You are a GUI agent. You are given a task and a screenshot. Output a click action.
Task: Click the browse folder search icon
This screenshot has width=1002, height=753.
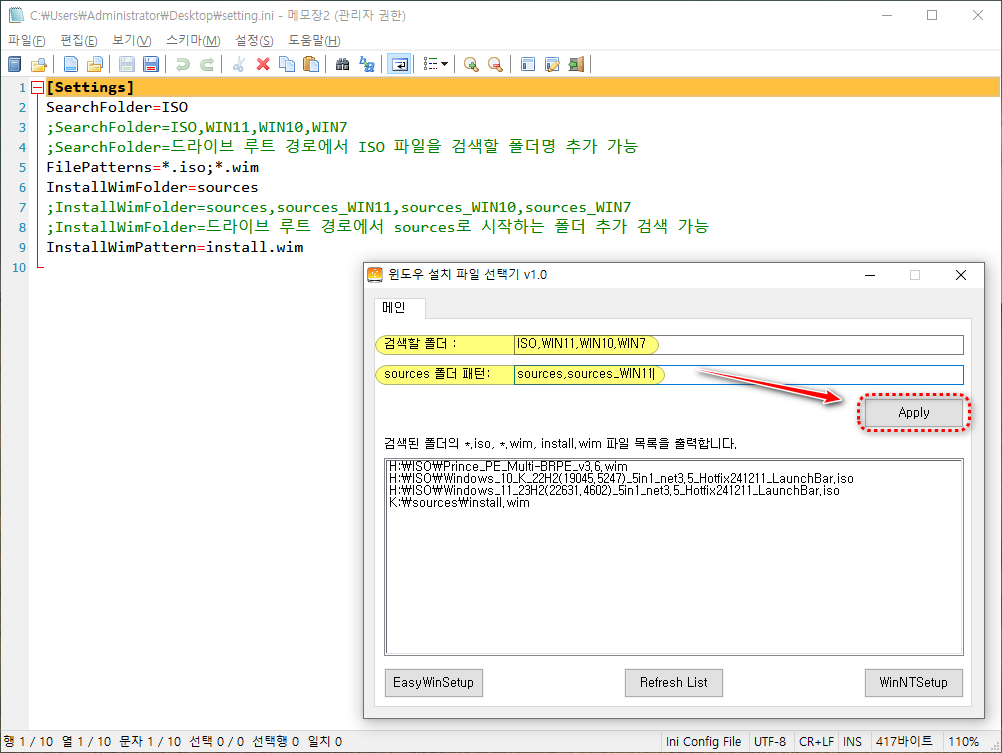(x=39, y=64)
